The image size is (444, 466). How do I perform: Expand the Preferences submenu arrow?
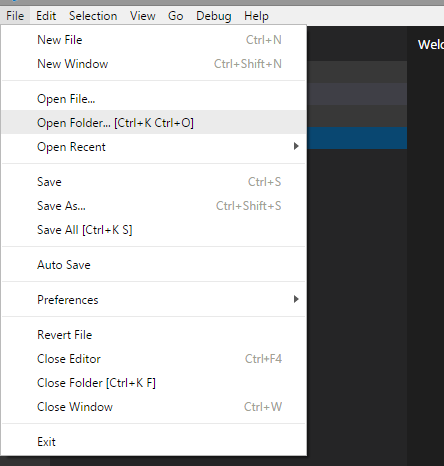[296, 299]
